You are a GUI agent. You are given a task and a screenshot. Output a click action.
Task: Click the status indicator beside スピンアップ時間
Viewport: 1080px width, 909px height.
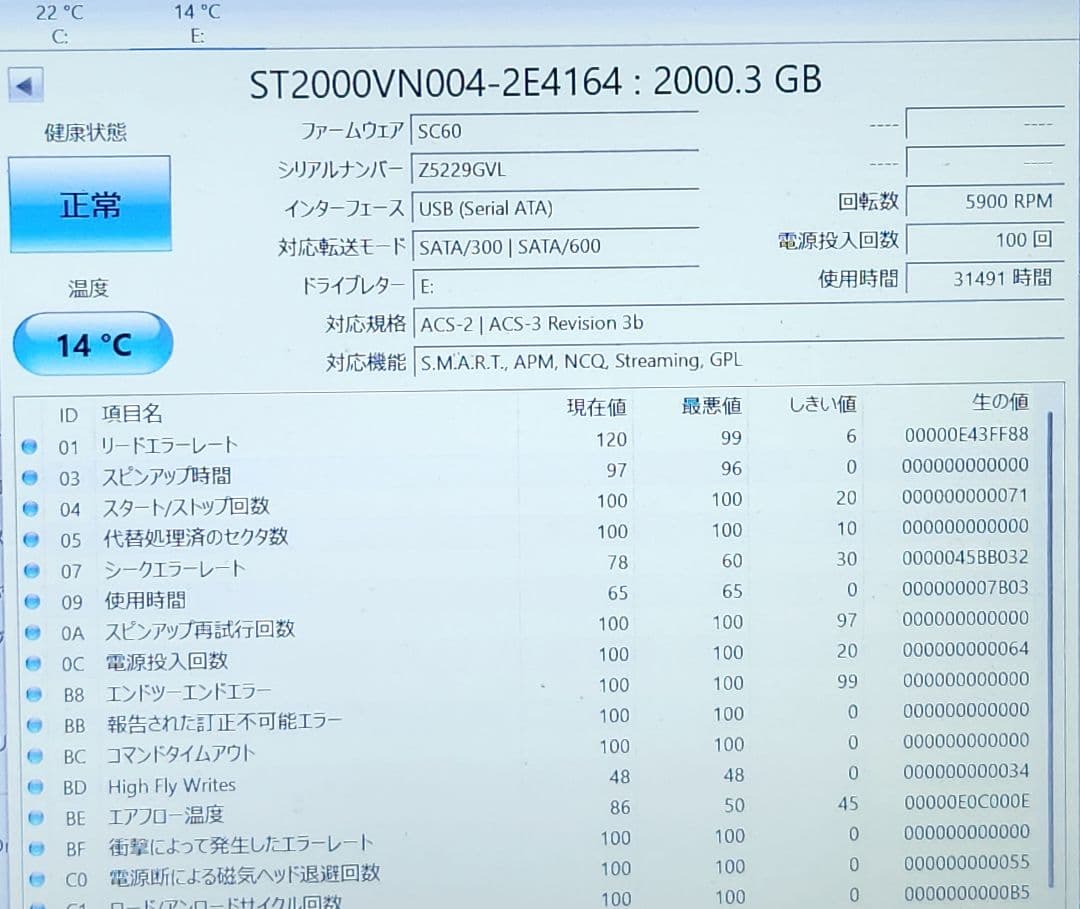click(30, 477)
